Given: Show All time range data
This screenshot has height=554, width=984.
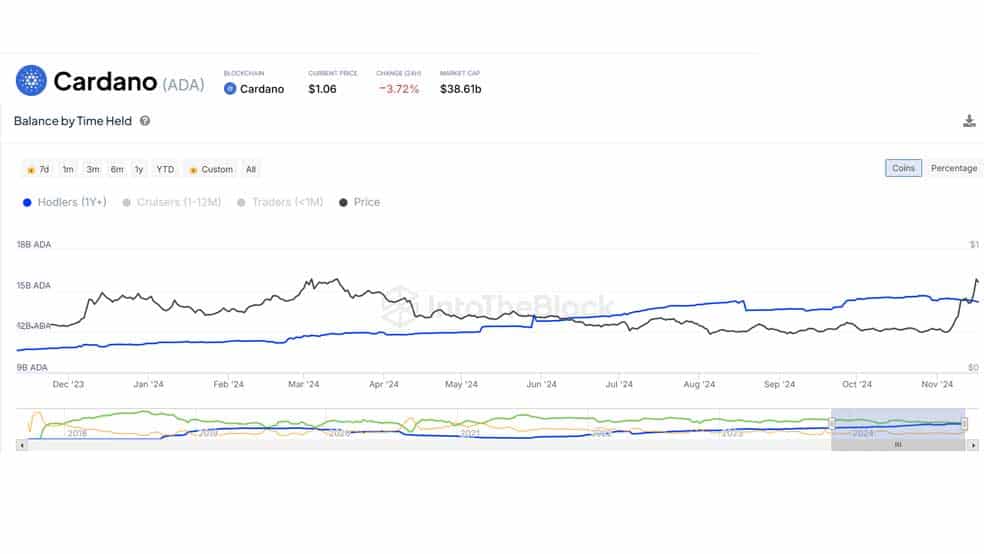Looking at the screenshot, I should pos(250,169).
